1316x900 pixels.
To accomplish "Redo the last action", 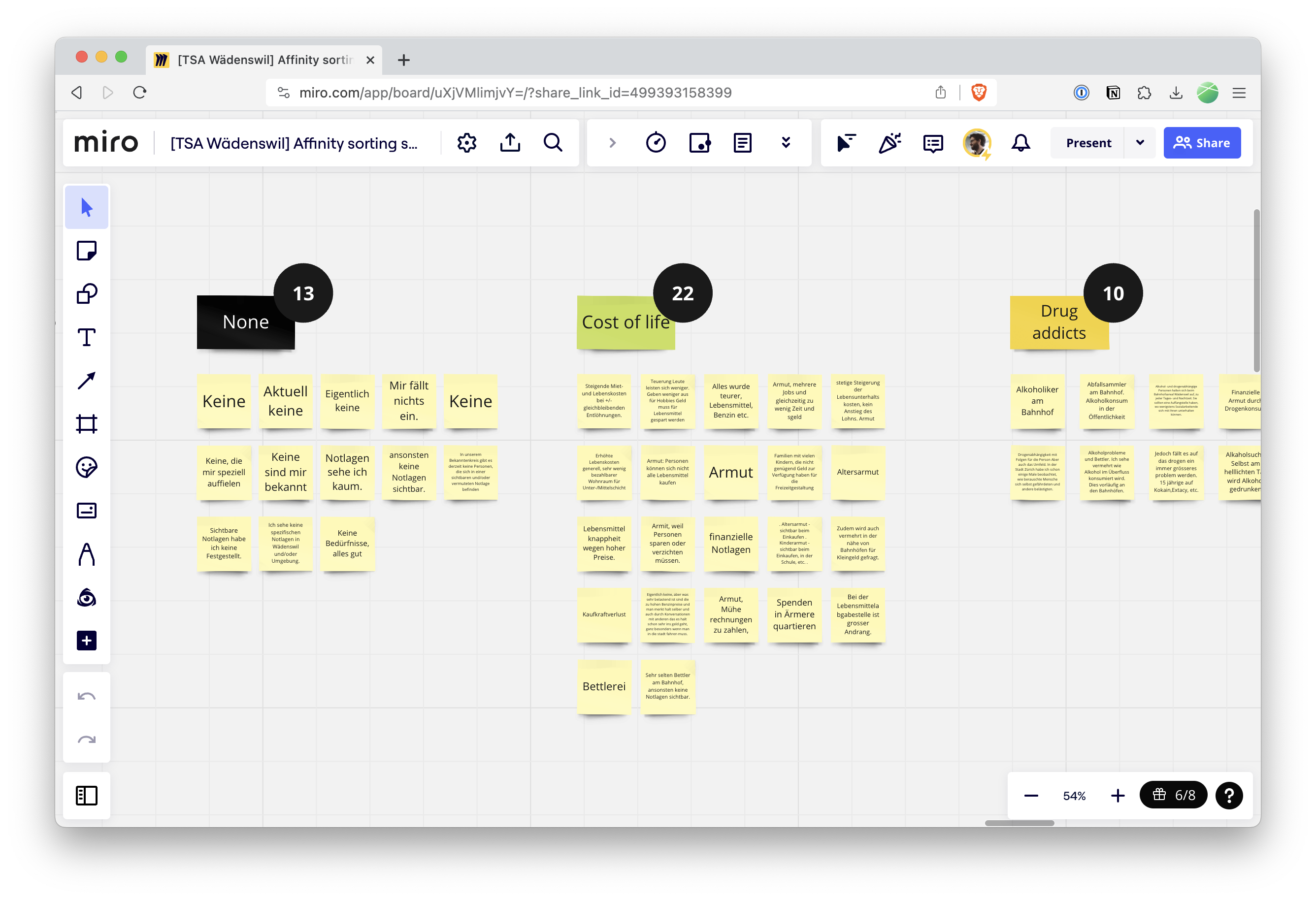I will 87,739.
